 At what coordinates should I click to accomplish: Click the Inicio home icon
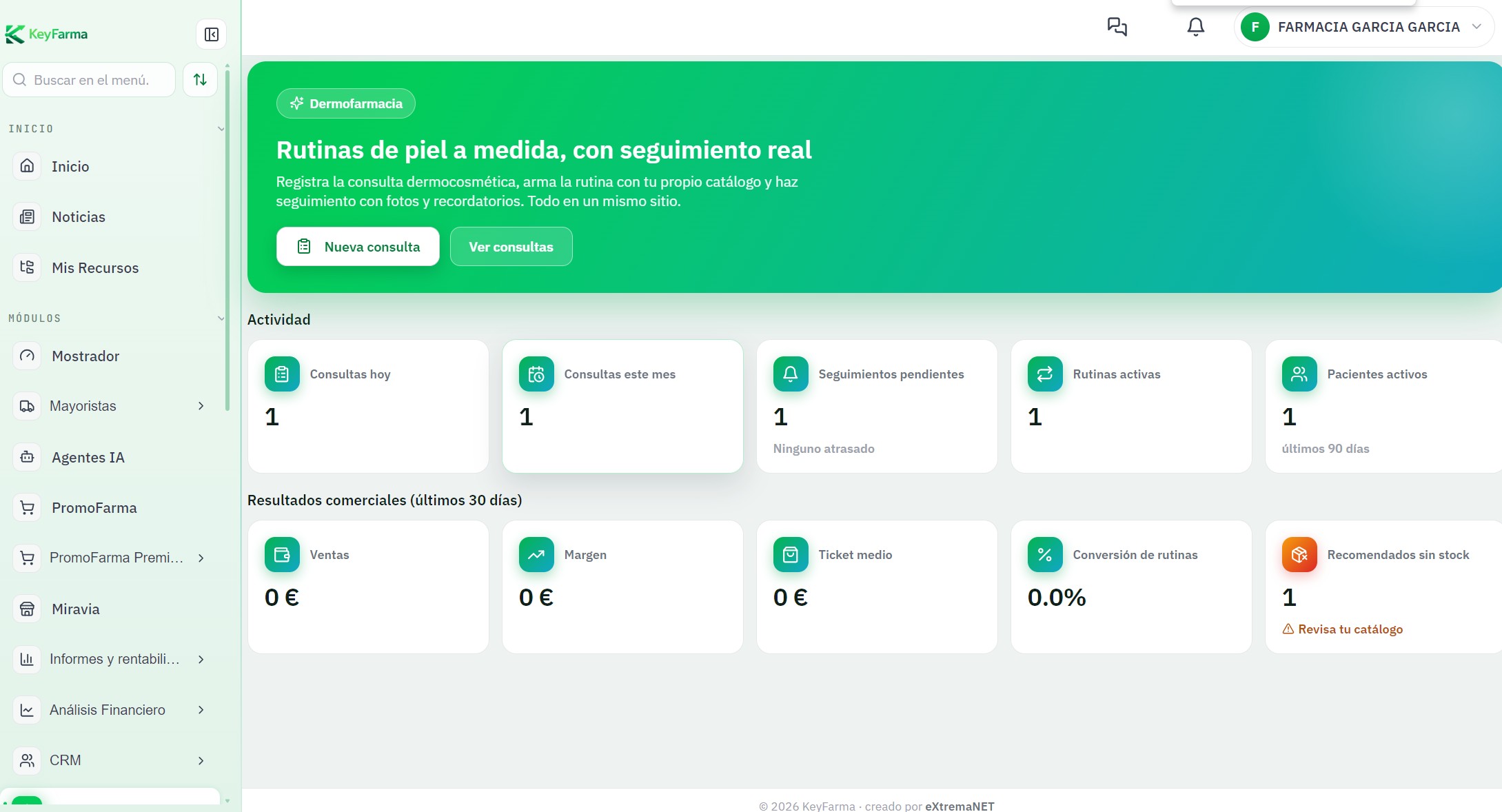(27, 166)
